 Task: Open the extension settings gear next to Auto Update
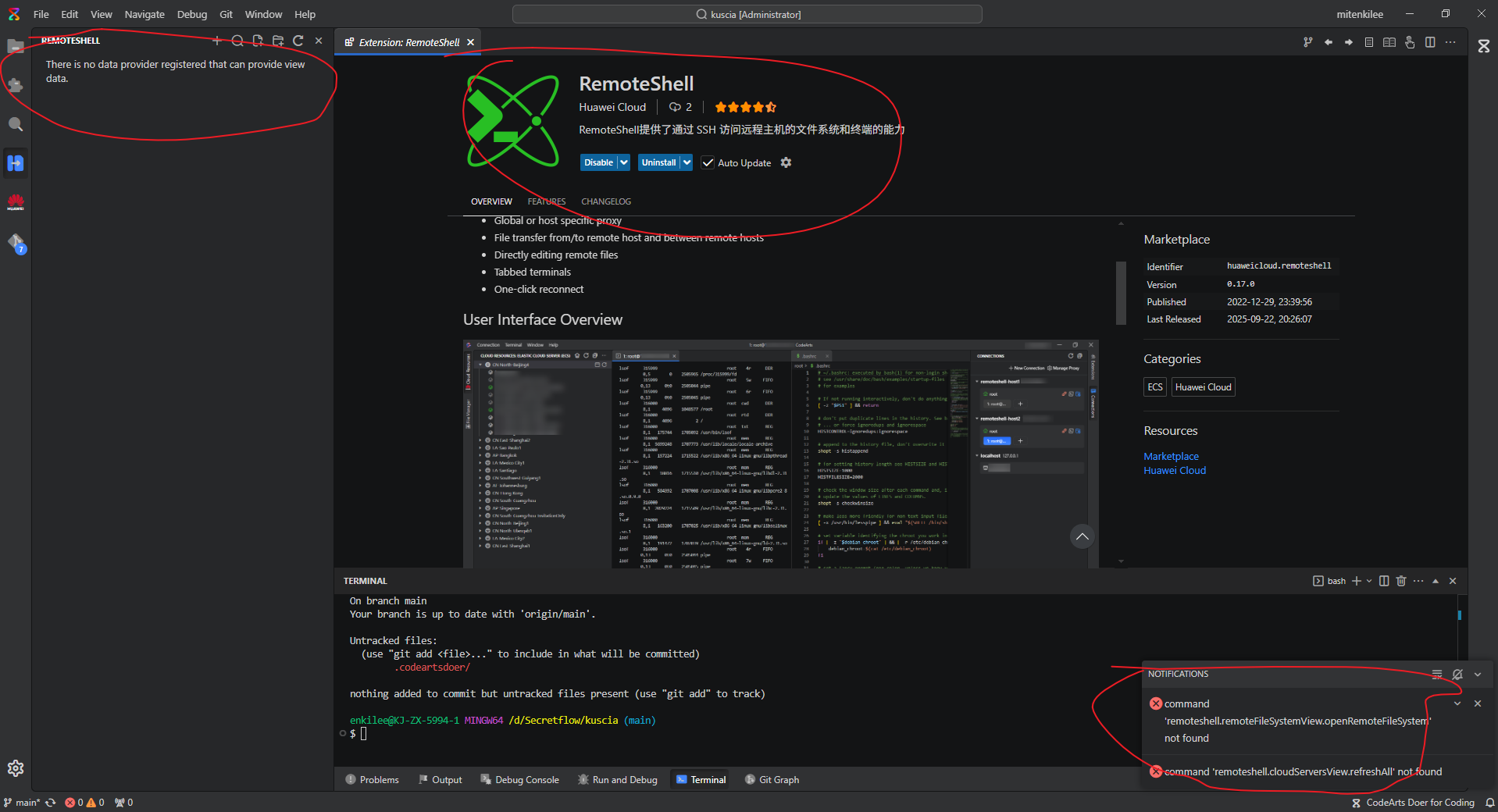coord(786,162)
